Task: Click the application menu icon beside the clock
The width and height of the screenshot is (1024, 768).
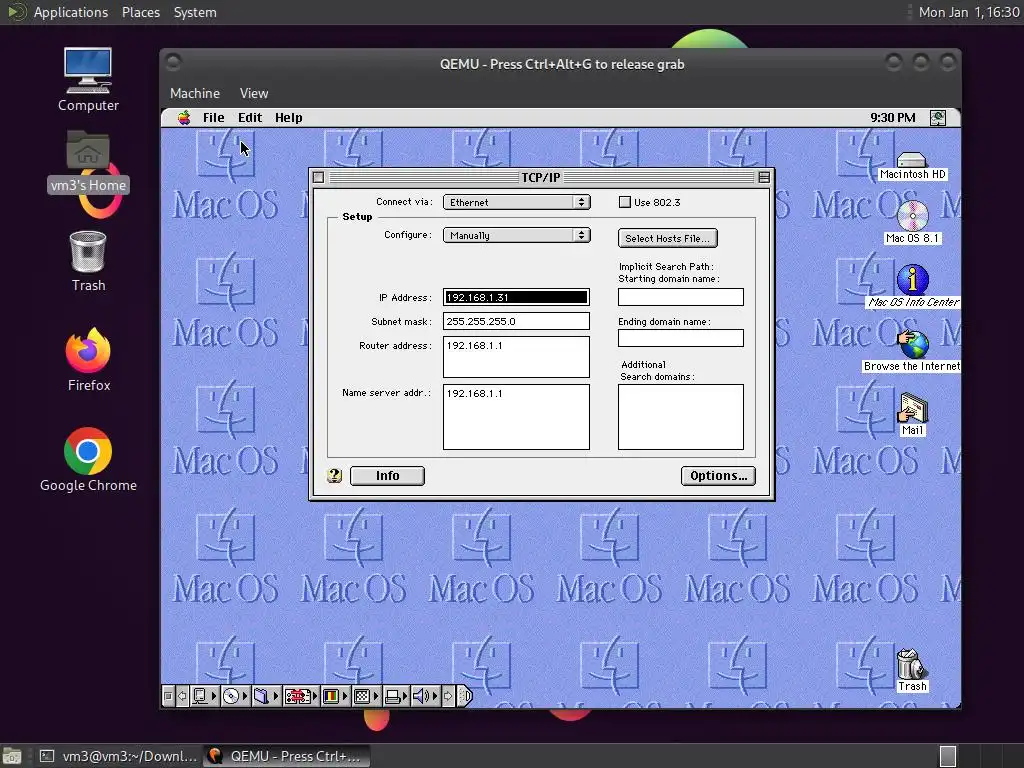Action: click(x=938, y=118)
